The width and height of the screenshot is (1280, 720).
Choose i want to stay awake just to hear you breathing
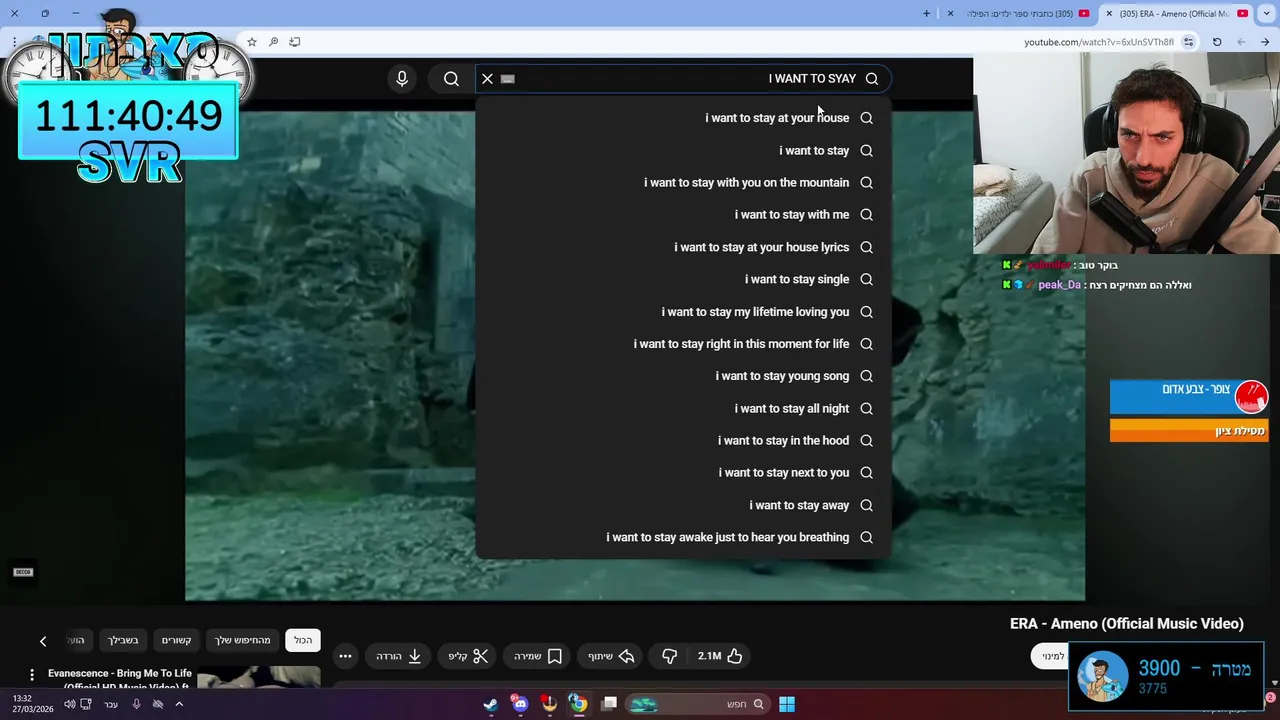683,537
